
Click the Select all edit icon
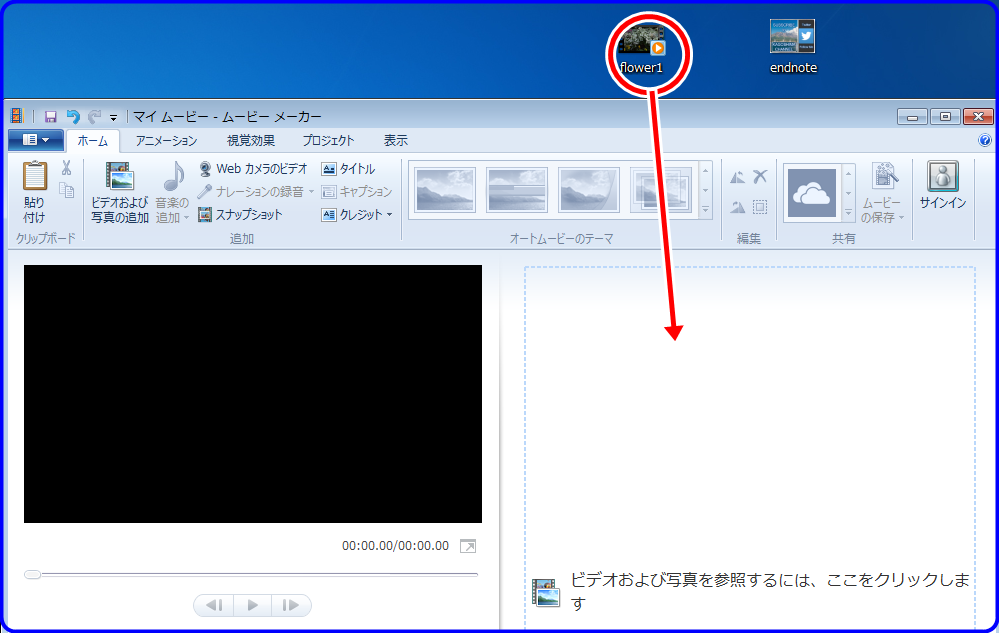(760, 206)
